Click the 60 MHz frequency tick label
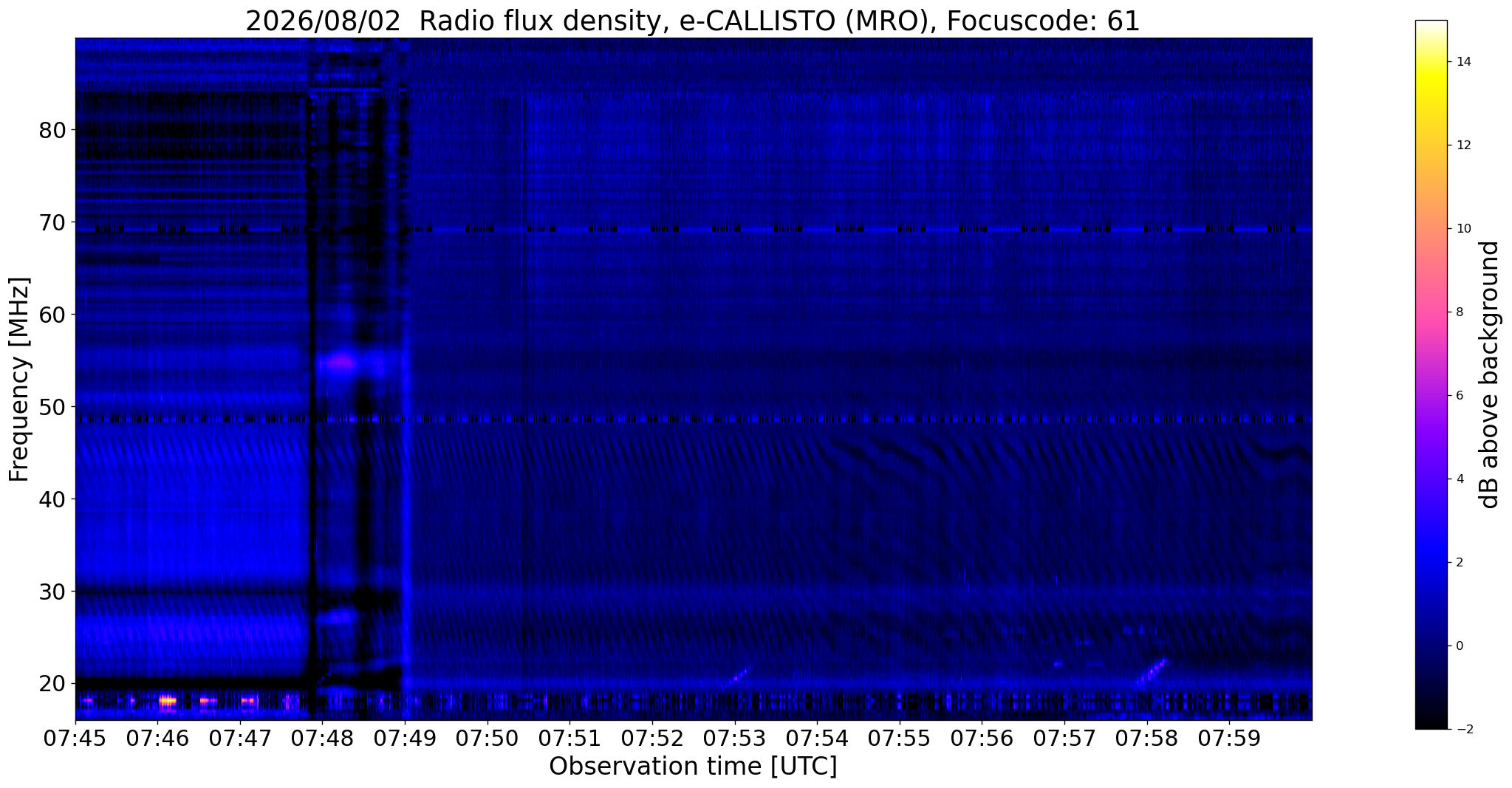 tap(53, 315)
